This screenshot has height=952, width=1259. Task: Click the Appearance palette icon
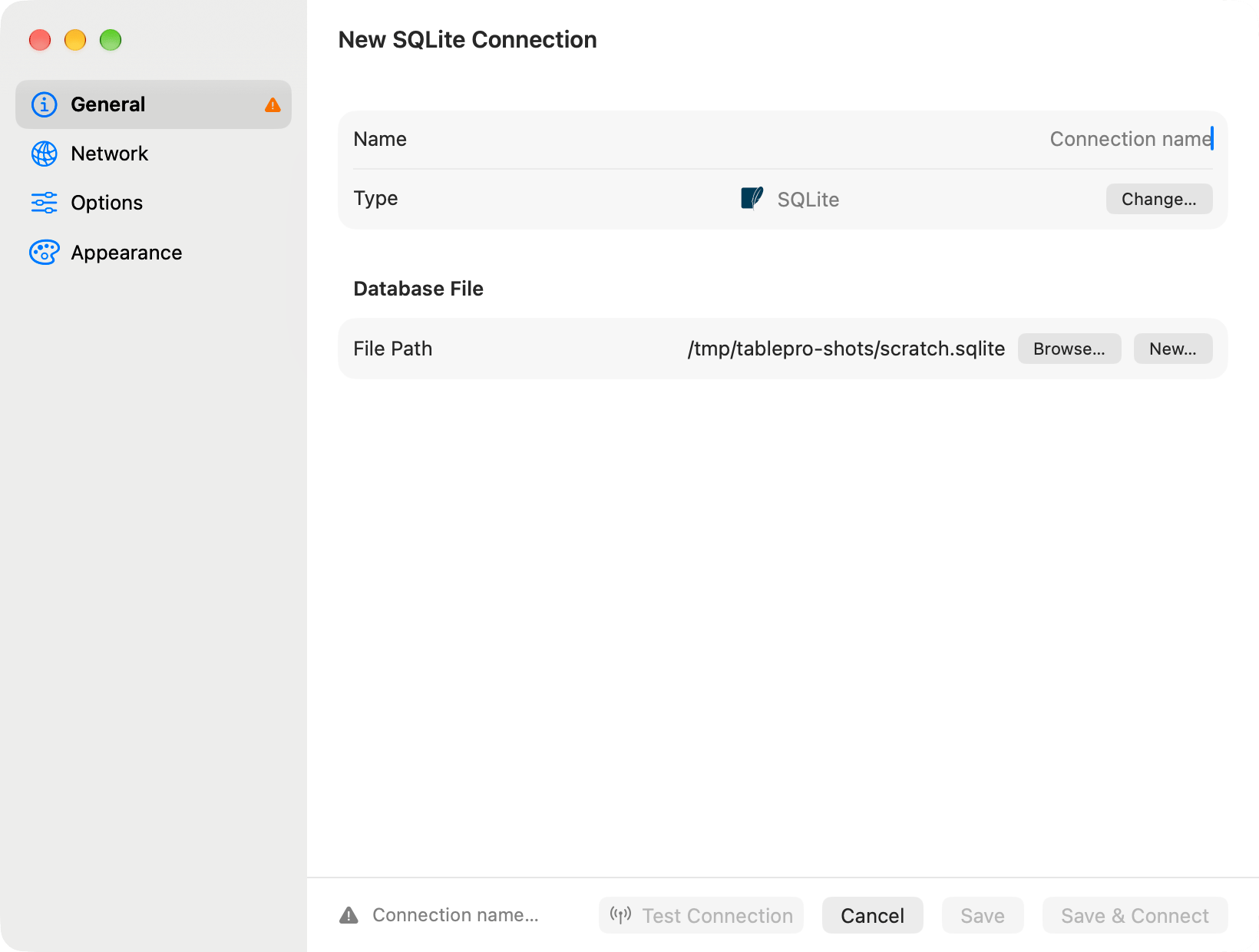tap(44, 253)
